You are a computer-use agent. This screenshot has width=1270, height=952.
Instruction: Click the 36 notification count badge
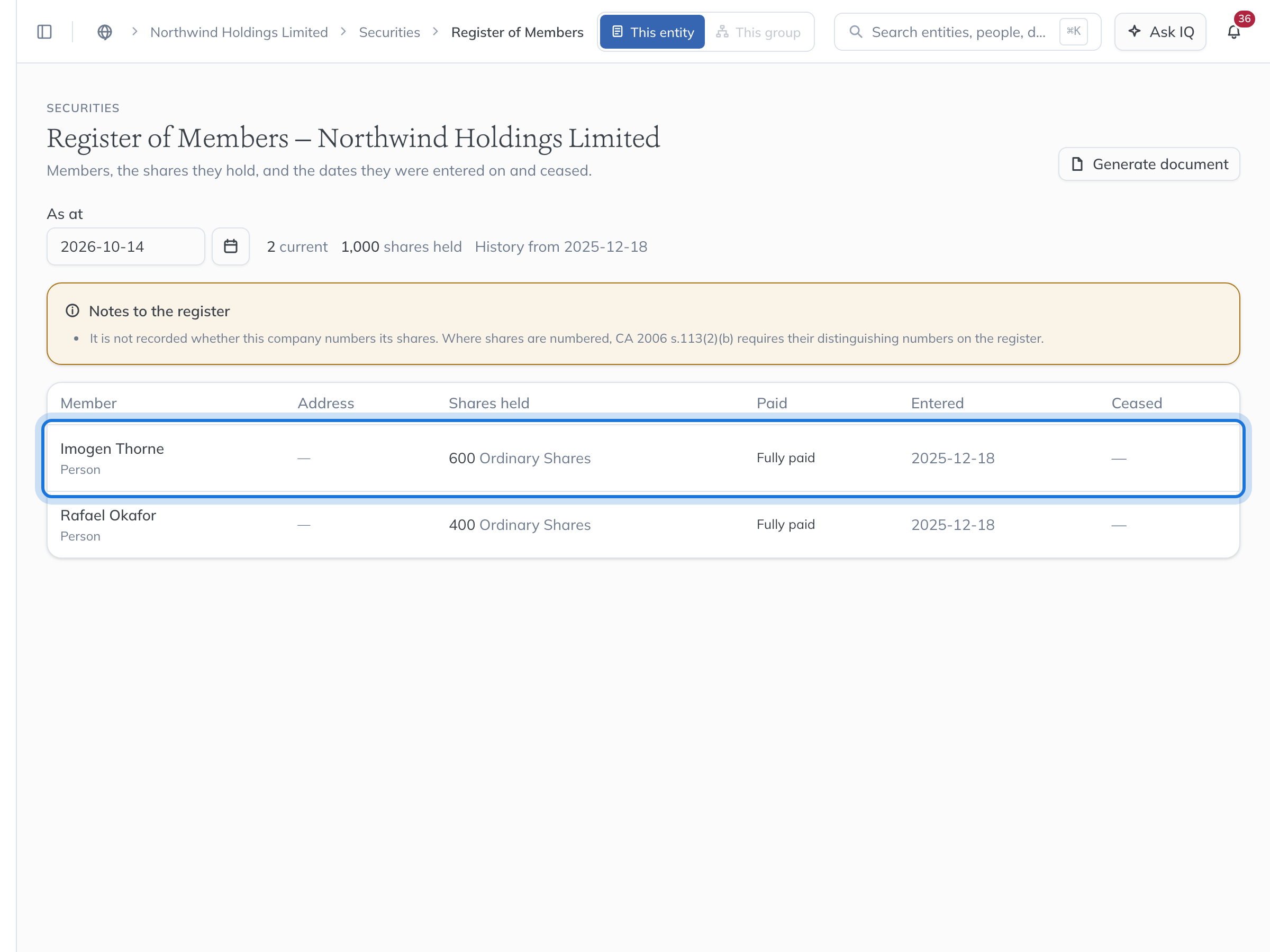1244,19
